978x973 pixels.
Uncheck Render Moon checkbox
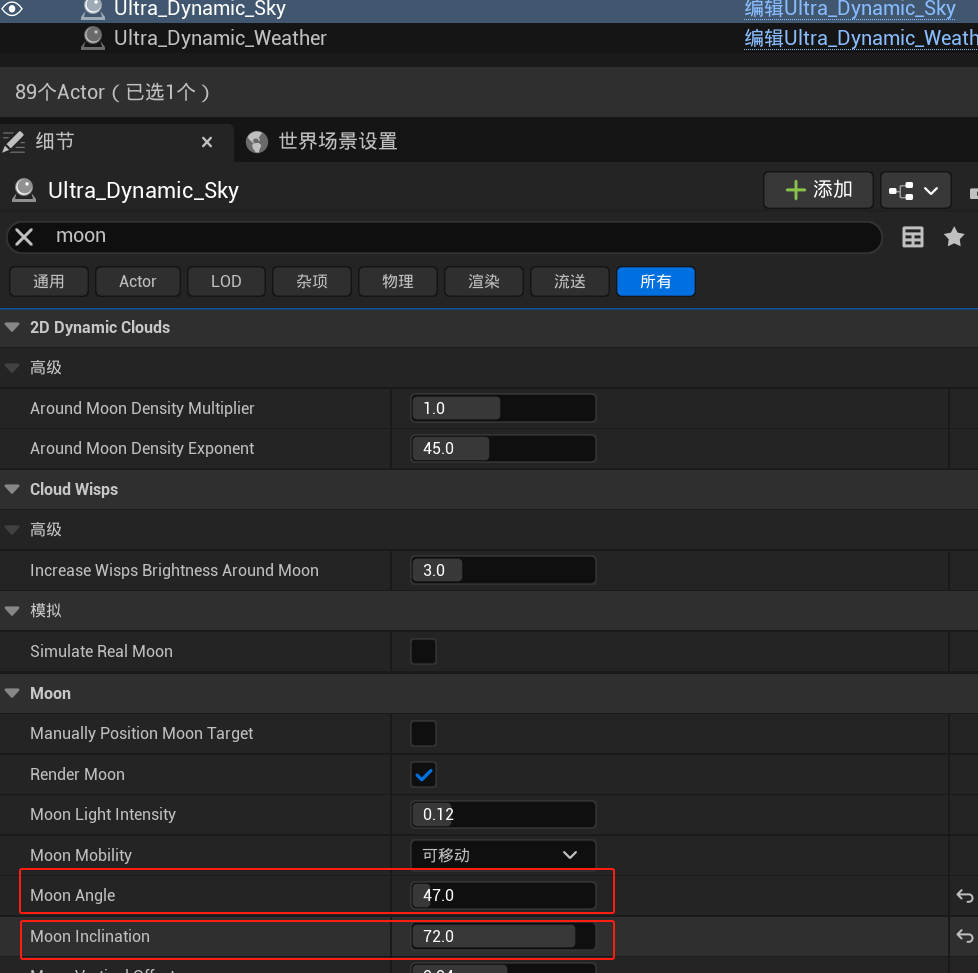coord(424,775)
